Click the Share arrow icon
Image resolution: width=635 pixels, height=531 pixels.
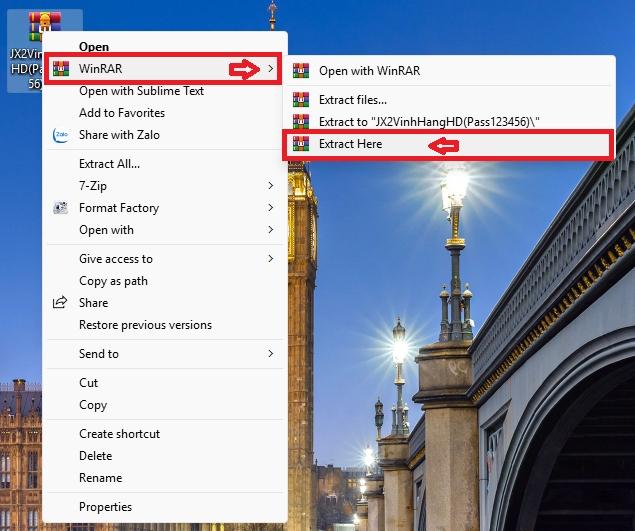click(x=60, y=303)
